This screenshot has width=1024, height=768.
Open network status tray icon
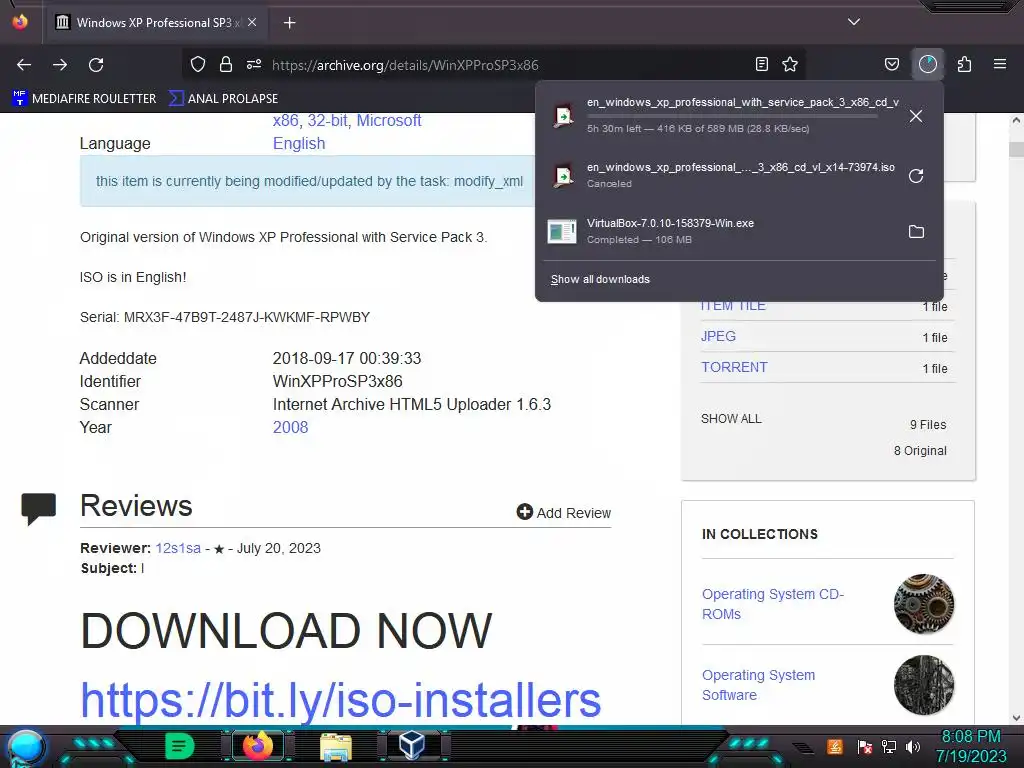[889, 747]
